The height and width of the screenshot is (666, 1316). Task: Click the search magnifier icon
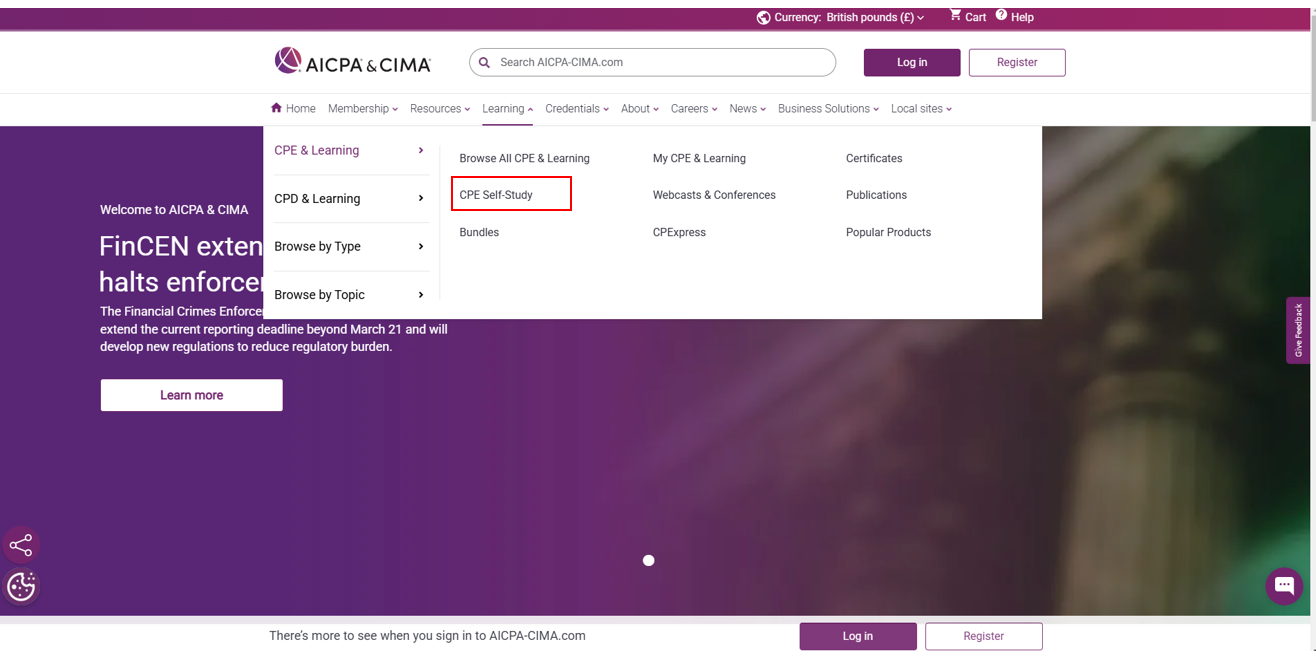484,62
